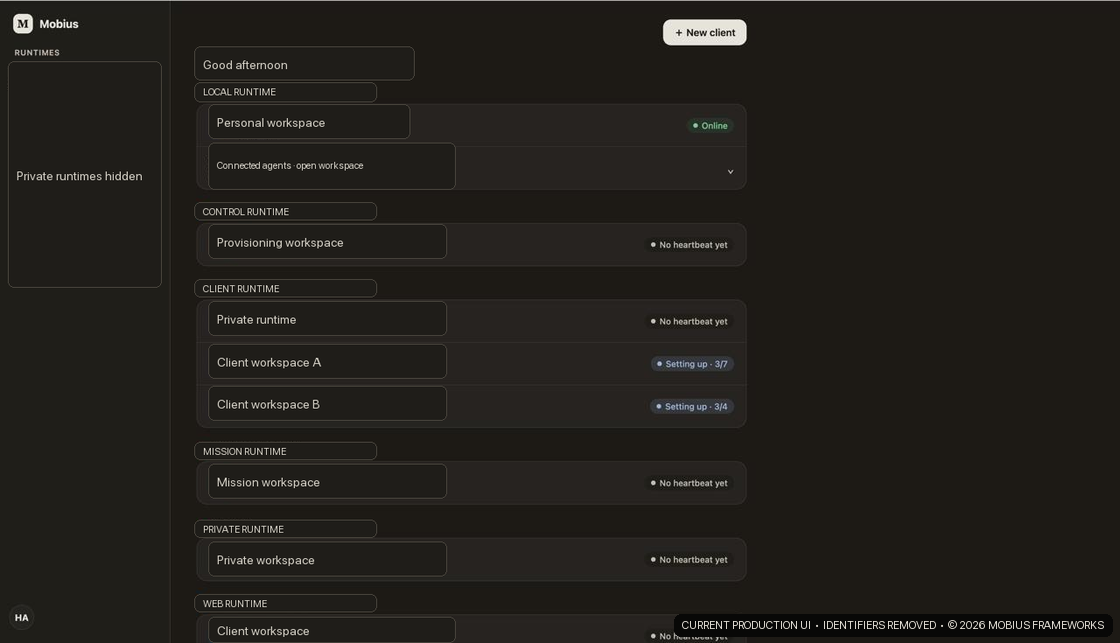Select the Local Runtime section label
The image size is (1120, 643).
(285, 92)
